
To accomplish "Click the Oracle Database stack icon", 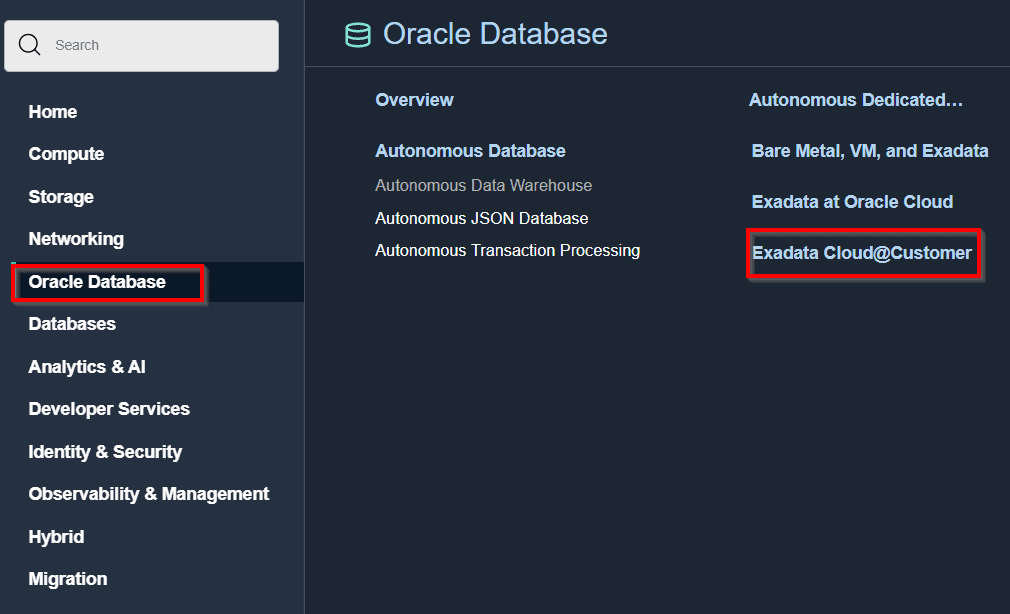I will point(357,35).
